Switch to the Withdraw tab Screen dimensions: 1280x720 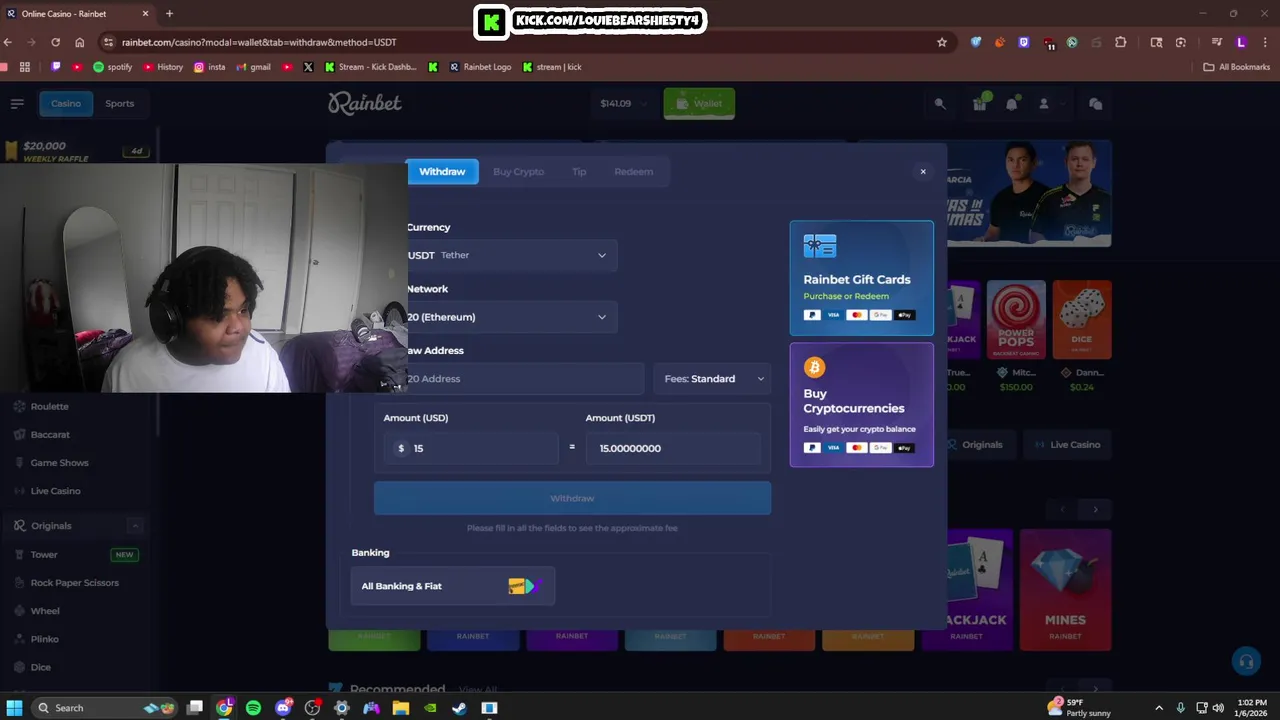pyautogui.click(x=442, y=172)
